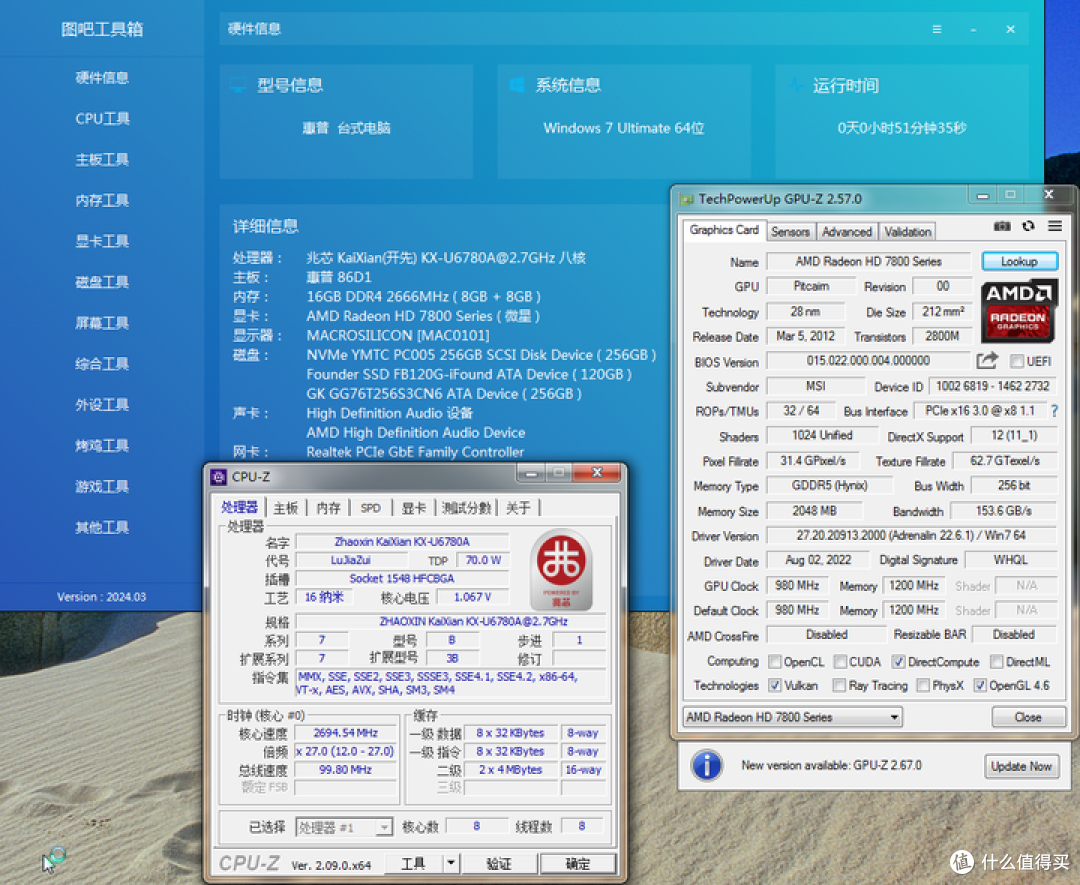Select 硬件信息 in the sidebar
Viewport: 1080px width, 885px height.
point(102,78)
